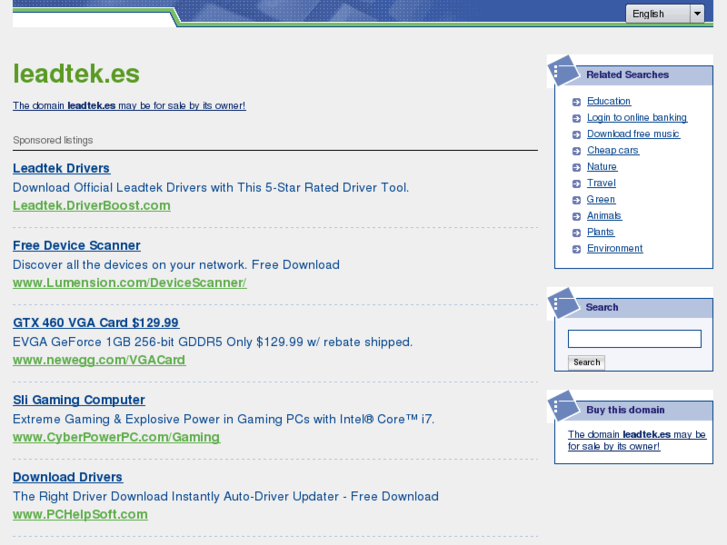Open Login to online banking link
The height and width of the screenshot is (545, 727).
[x=637, y=117]
